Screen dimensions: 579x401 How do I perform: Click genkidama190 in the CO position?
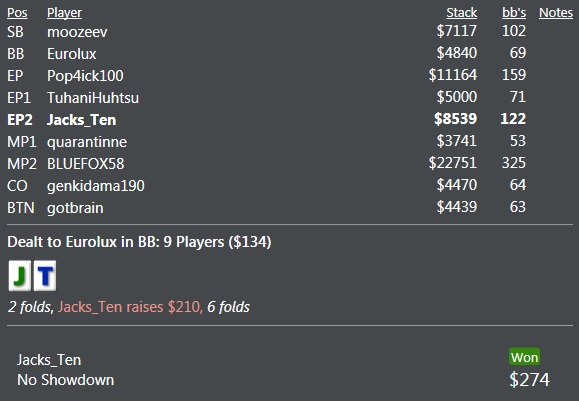click(x=96, y=186)
